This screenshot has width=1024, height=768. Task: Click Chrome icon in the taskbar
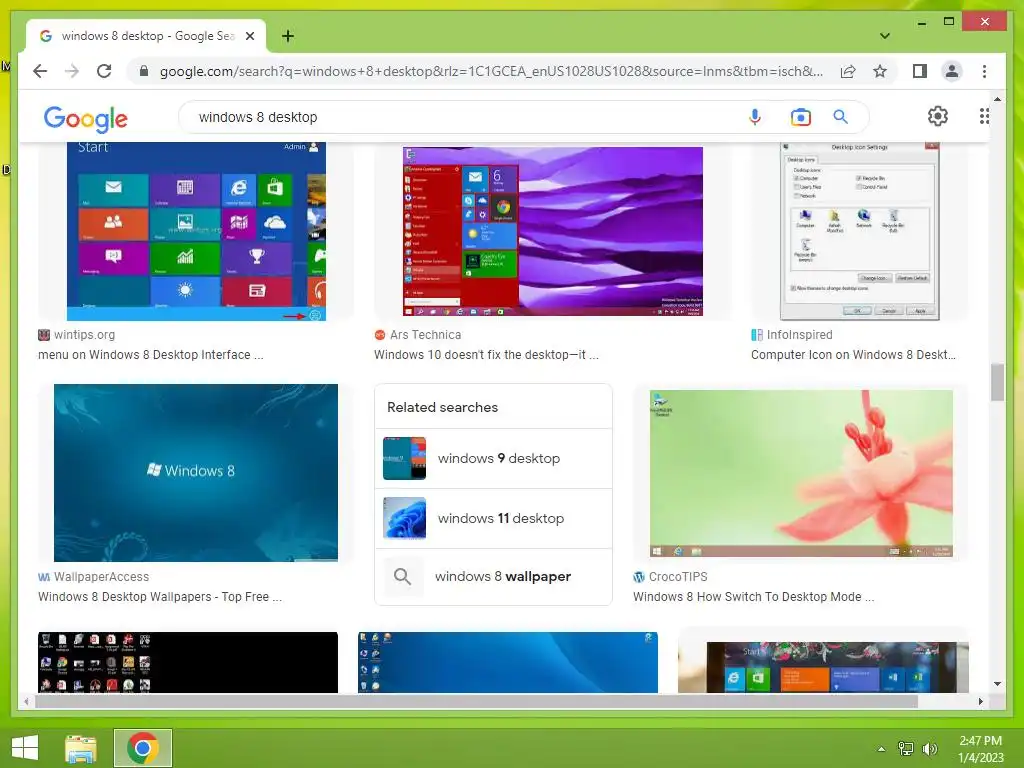(x=143, y=748)
